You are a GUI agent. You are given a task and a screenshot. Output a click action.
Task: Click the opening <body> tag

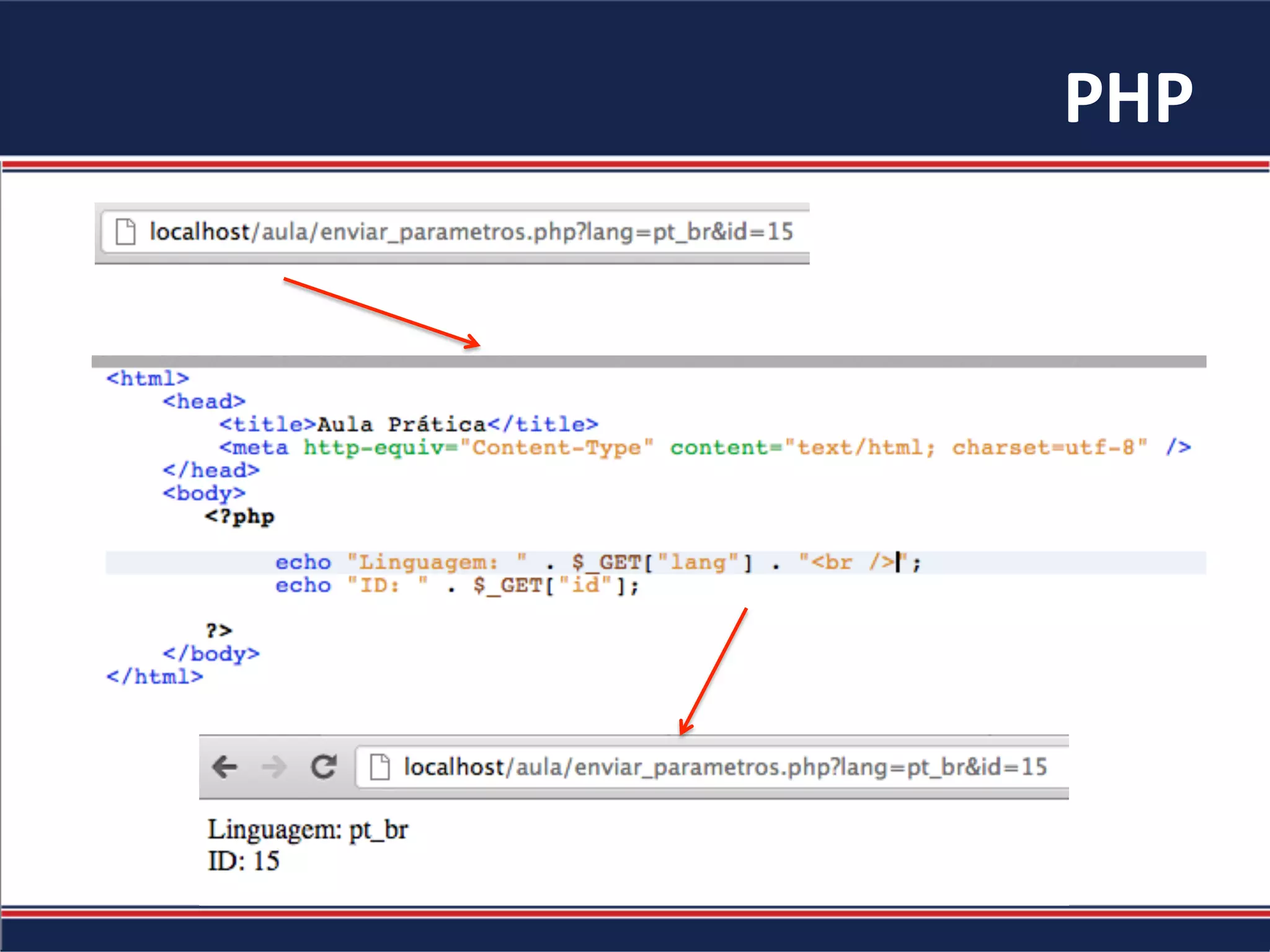pyautogui.click(x=204, y=493)
